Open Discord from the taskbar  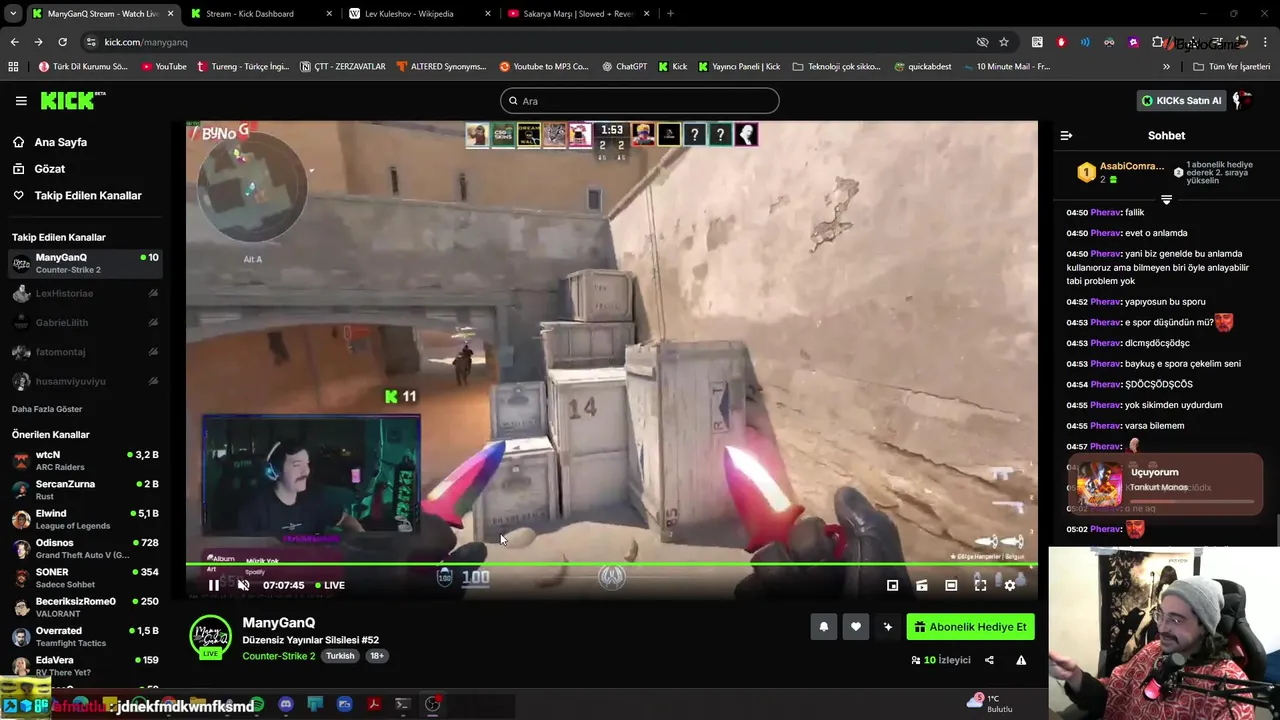tap(285, 704)
